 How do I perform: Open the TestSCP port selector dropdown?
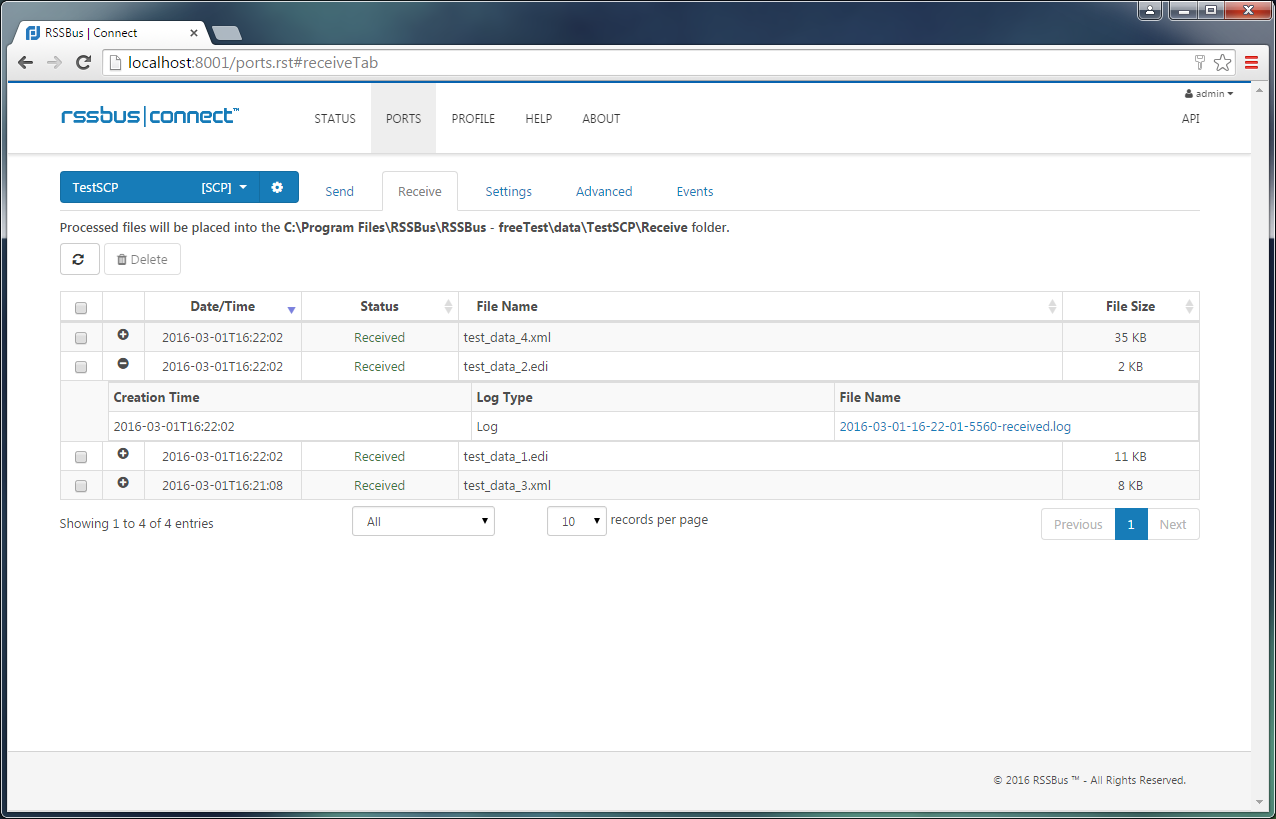click(x=160, y=187)
